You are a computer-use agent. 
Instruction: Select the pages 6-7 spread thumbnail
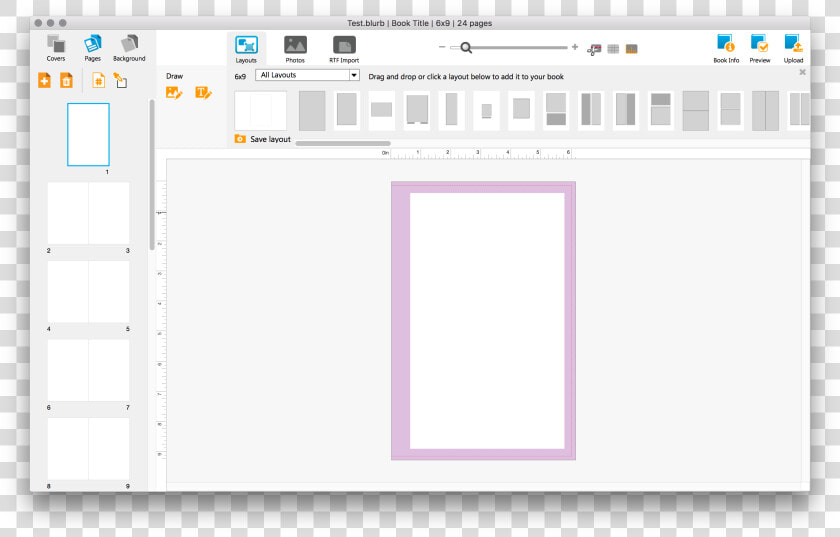pyautogui.click(x=88, y=370)
